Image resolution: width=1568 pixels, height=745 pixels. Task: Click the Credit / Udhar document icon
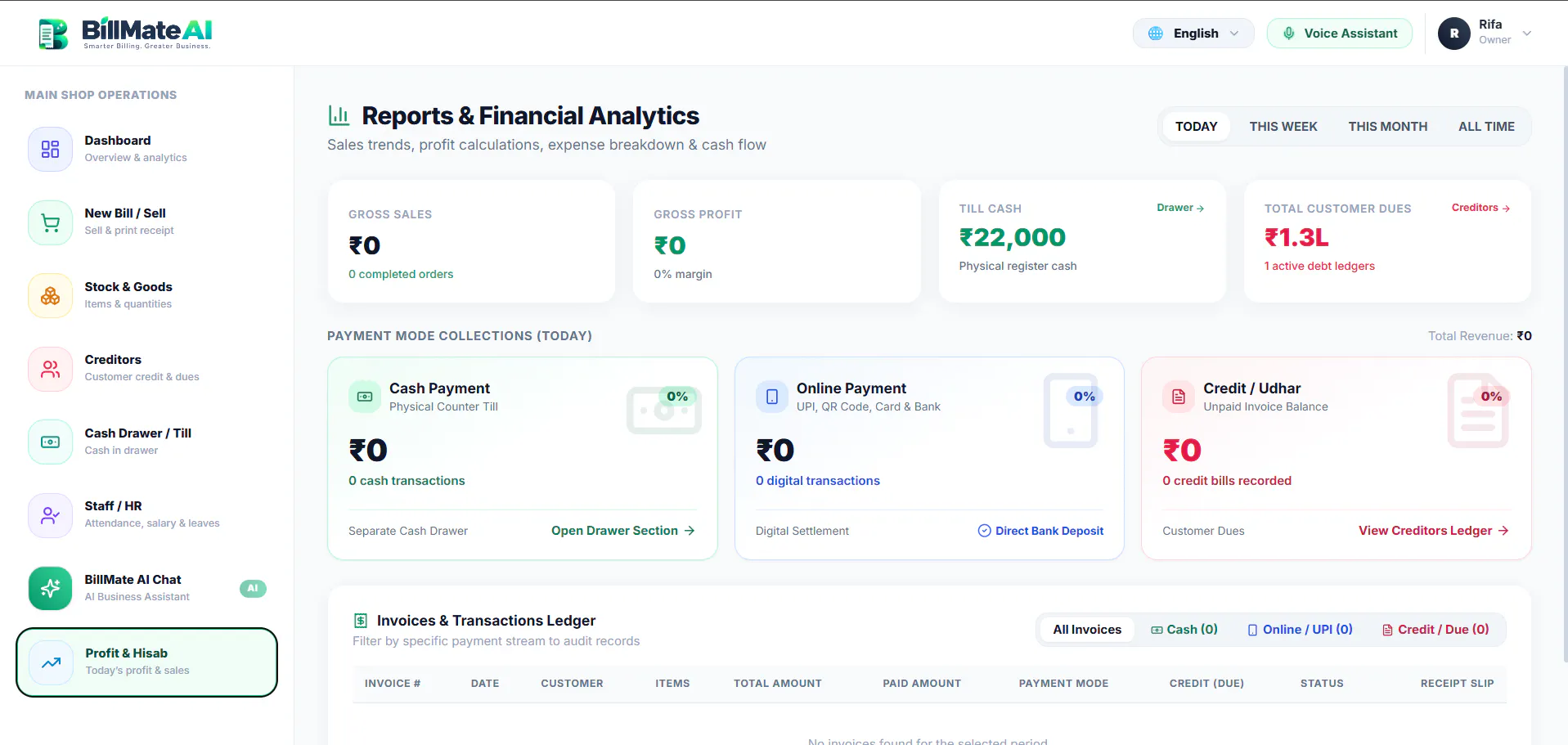(x=1179, y=397)
